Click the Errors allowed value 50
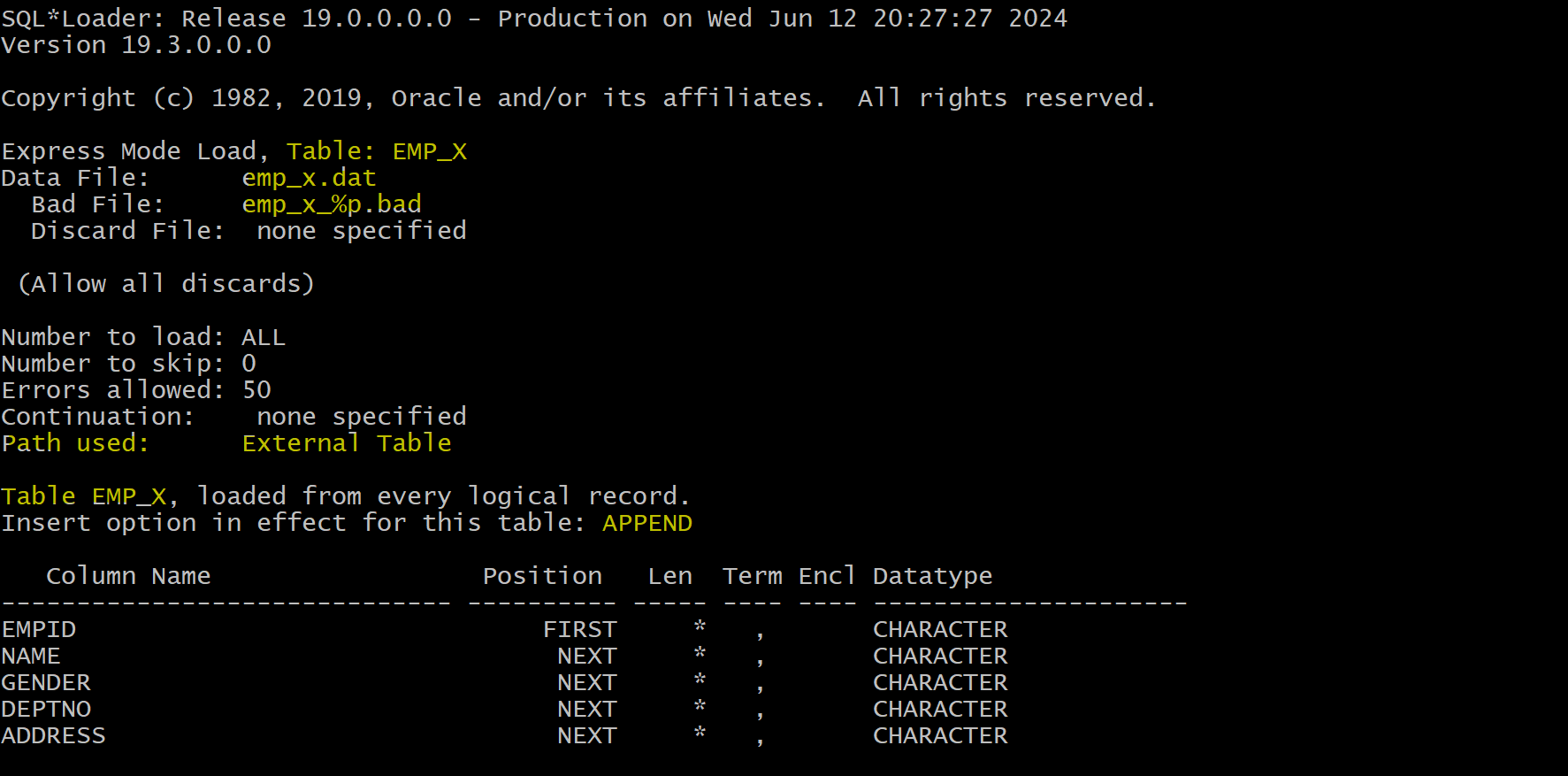Viewport: 1568px width, 776px height. pos(256,390)
